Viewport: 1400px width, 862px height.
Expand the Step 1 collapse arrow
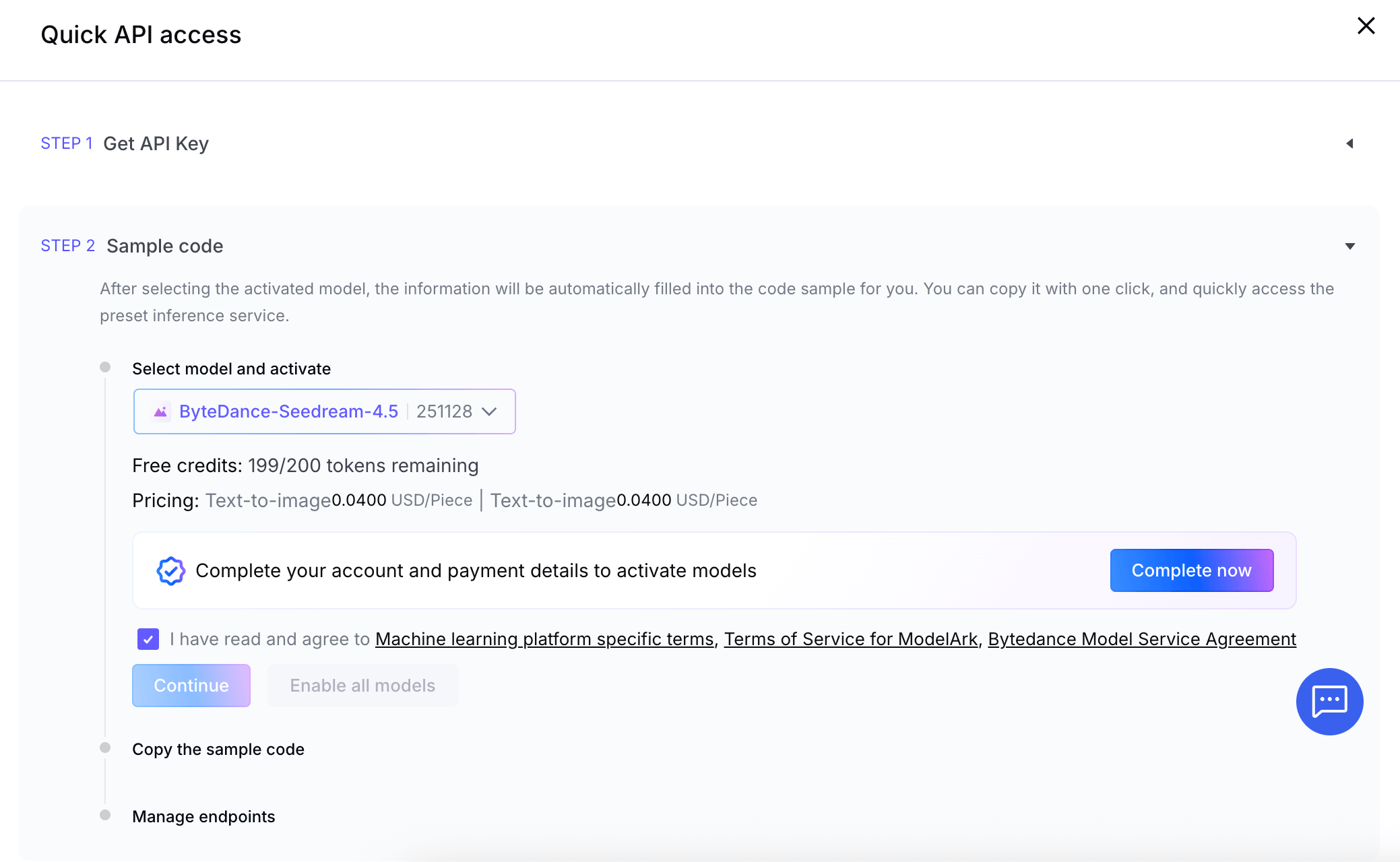coord(1349,143)
